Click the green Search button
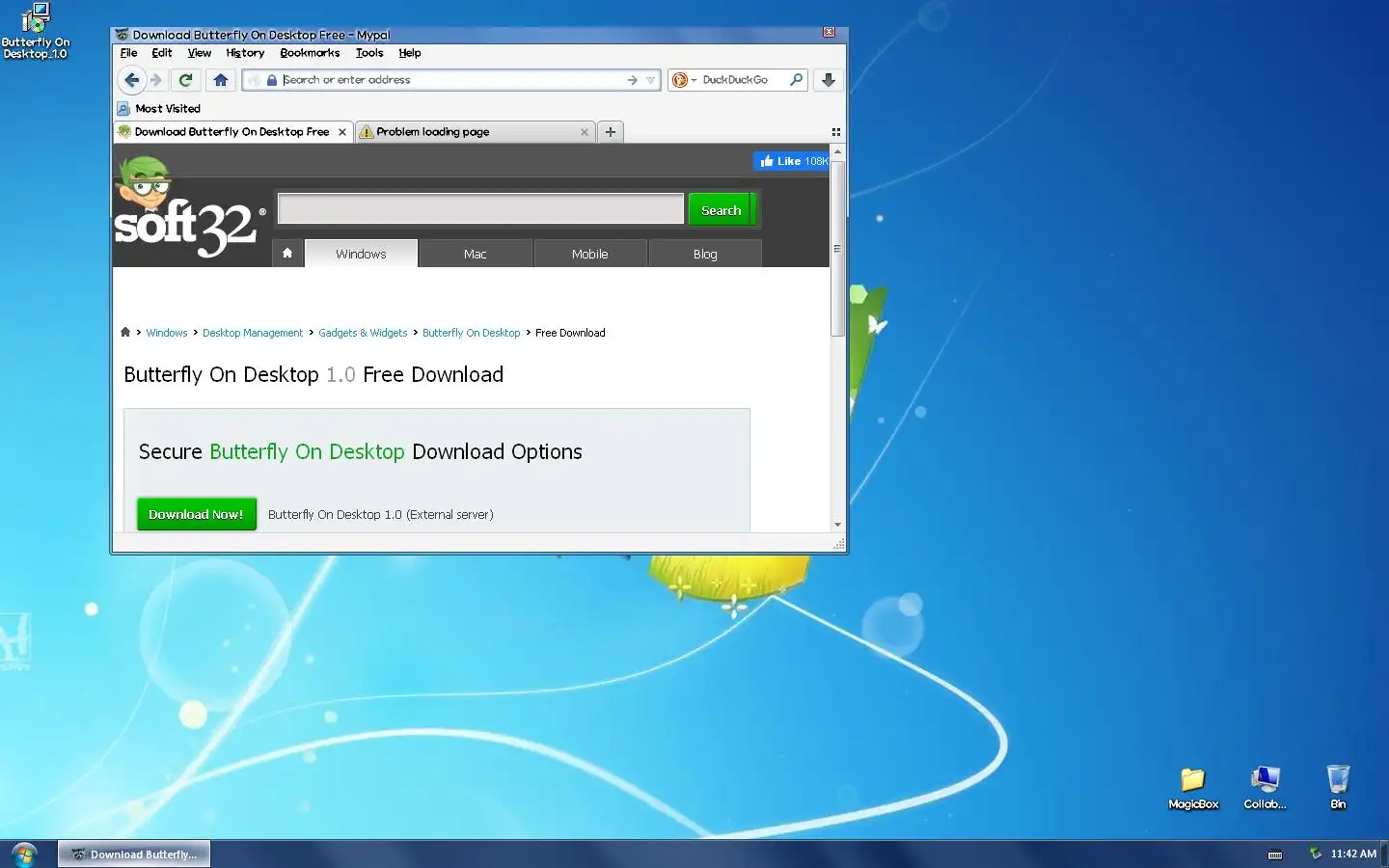1389x868 pixels. coord(721,209)
